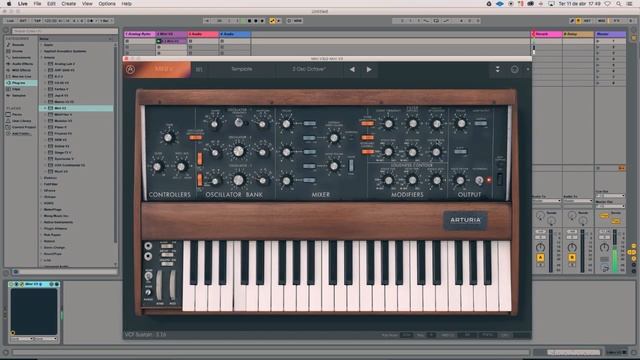Toggle the synth power switch
Viewport: 640px width, 360px height.
tap(500, 179)
